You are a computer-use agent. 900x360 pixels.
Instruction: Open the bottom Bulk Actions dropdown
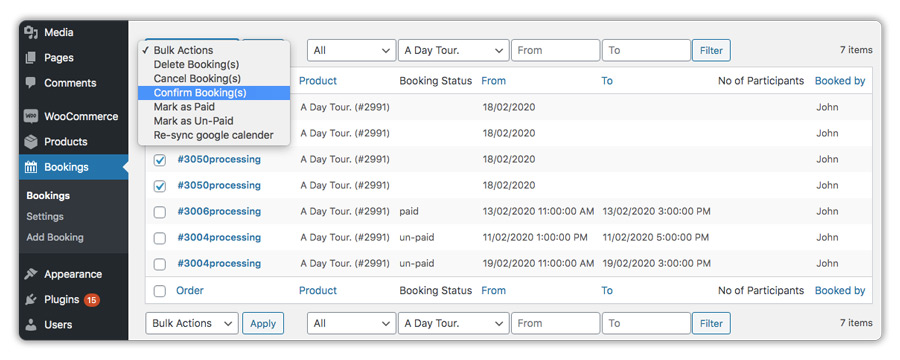click(192, 323)
